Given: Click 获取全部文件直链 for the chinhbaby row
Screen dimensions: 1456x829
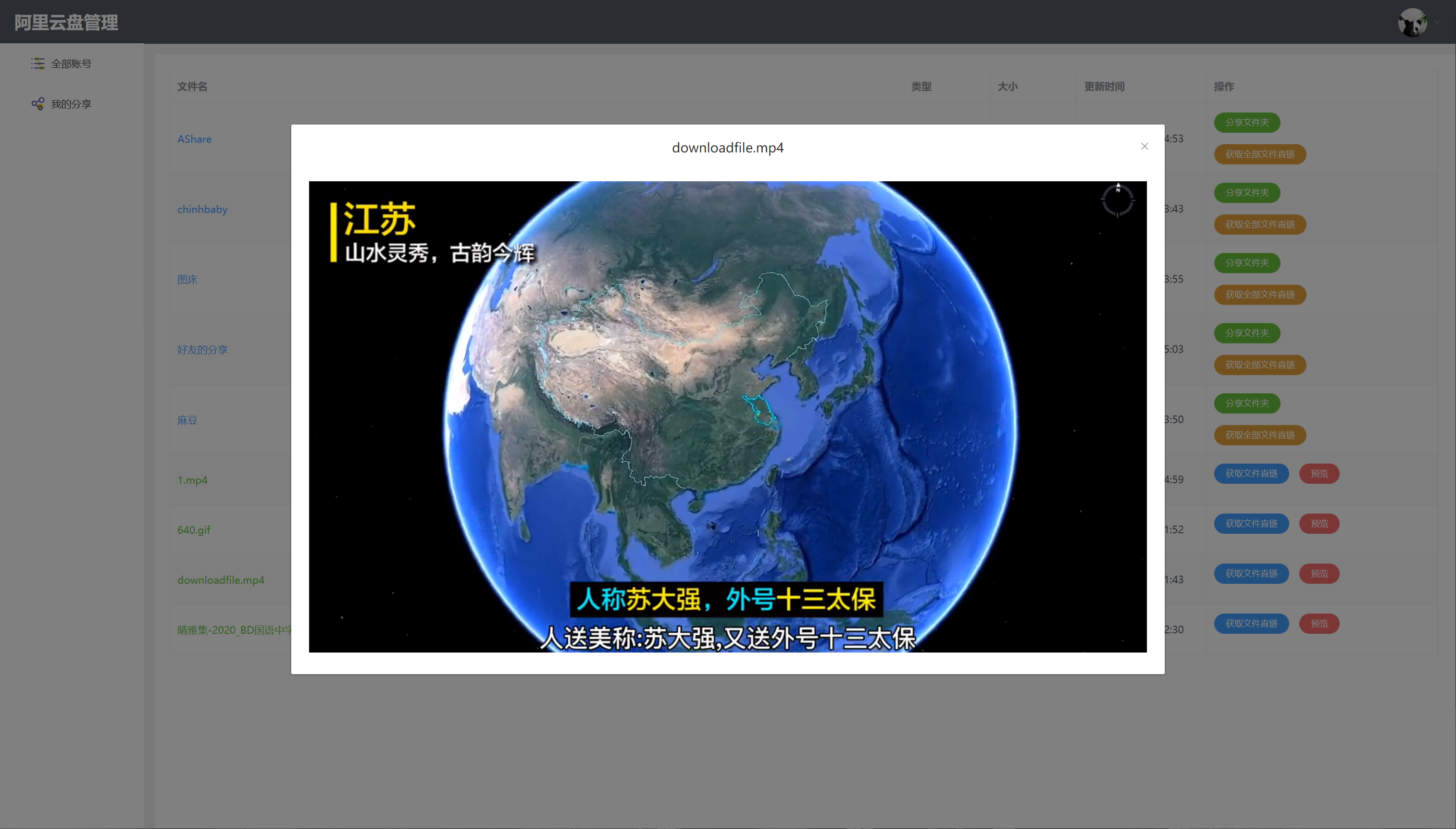Looking at the screenshot, I should (x=1260, y=225).
